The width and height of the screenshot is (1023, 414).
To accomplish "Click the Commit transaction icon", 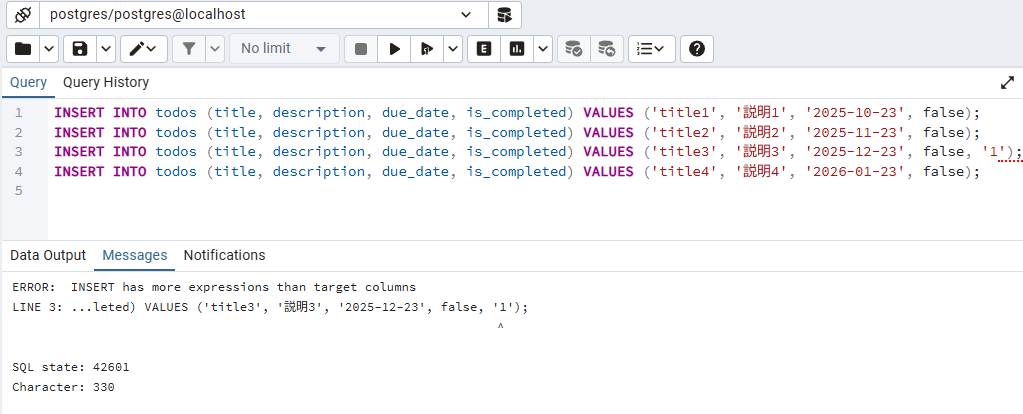I will click(573, 48).
